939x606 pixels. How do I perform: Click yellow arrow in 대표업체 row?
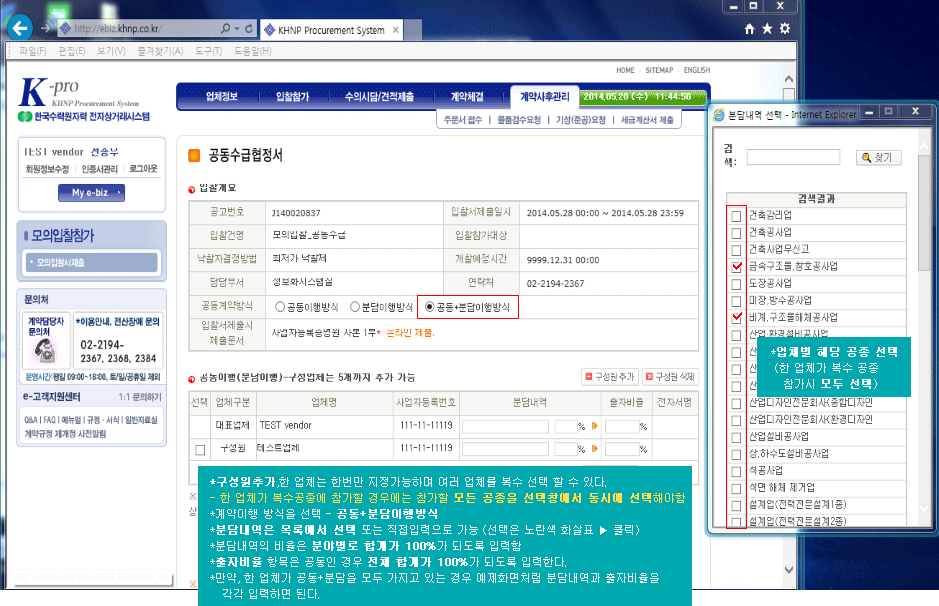(x=595, y=426)
